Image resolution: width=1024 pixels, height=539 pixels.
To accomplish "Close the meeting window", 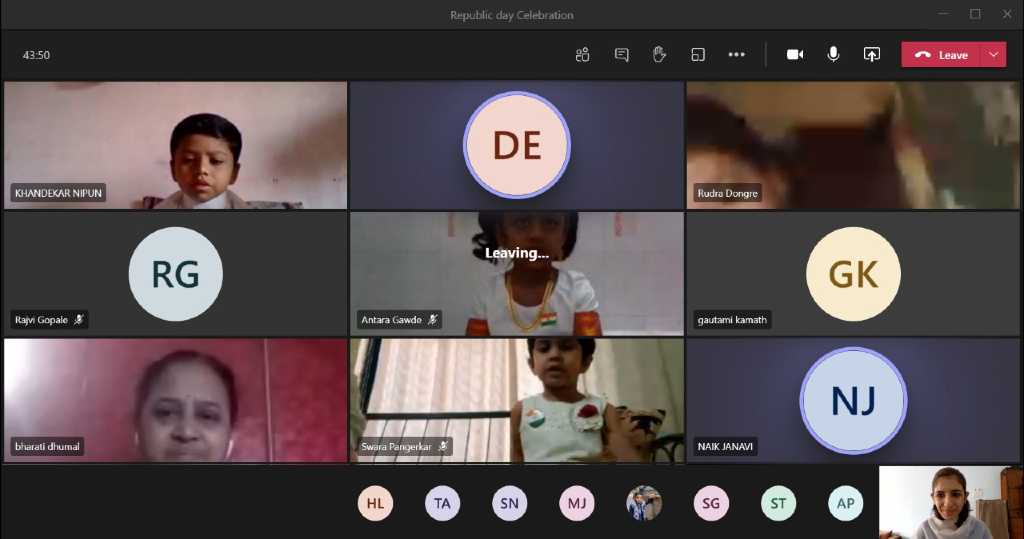I will click(x=1007, y=14).
